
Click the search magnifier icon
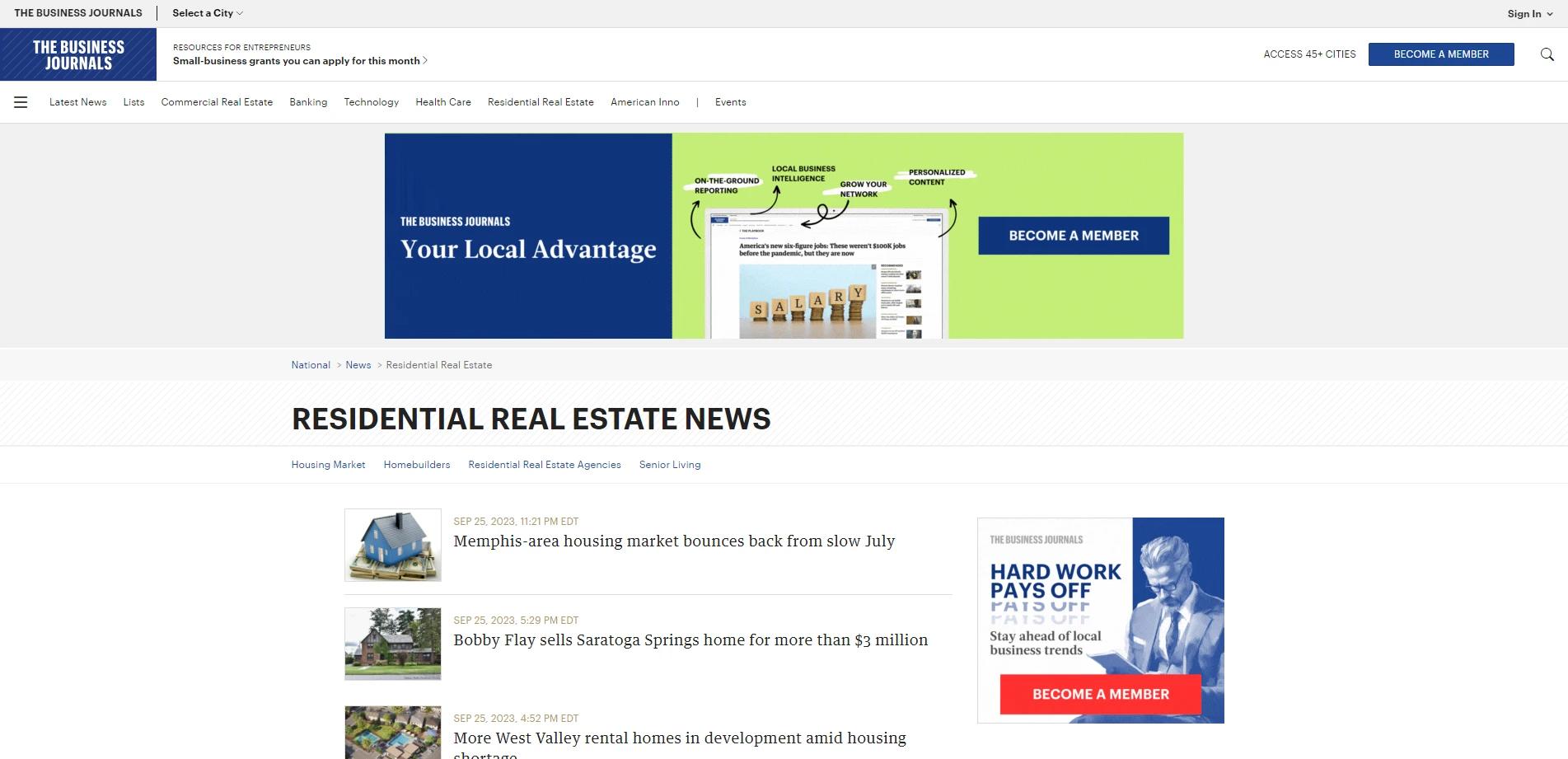coord(1547,54)
